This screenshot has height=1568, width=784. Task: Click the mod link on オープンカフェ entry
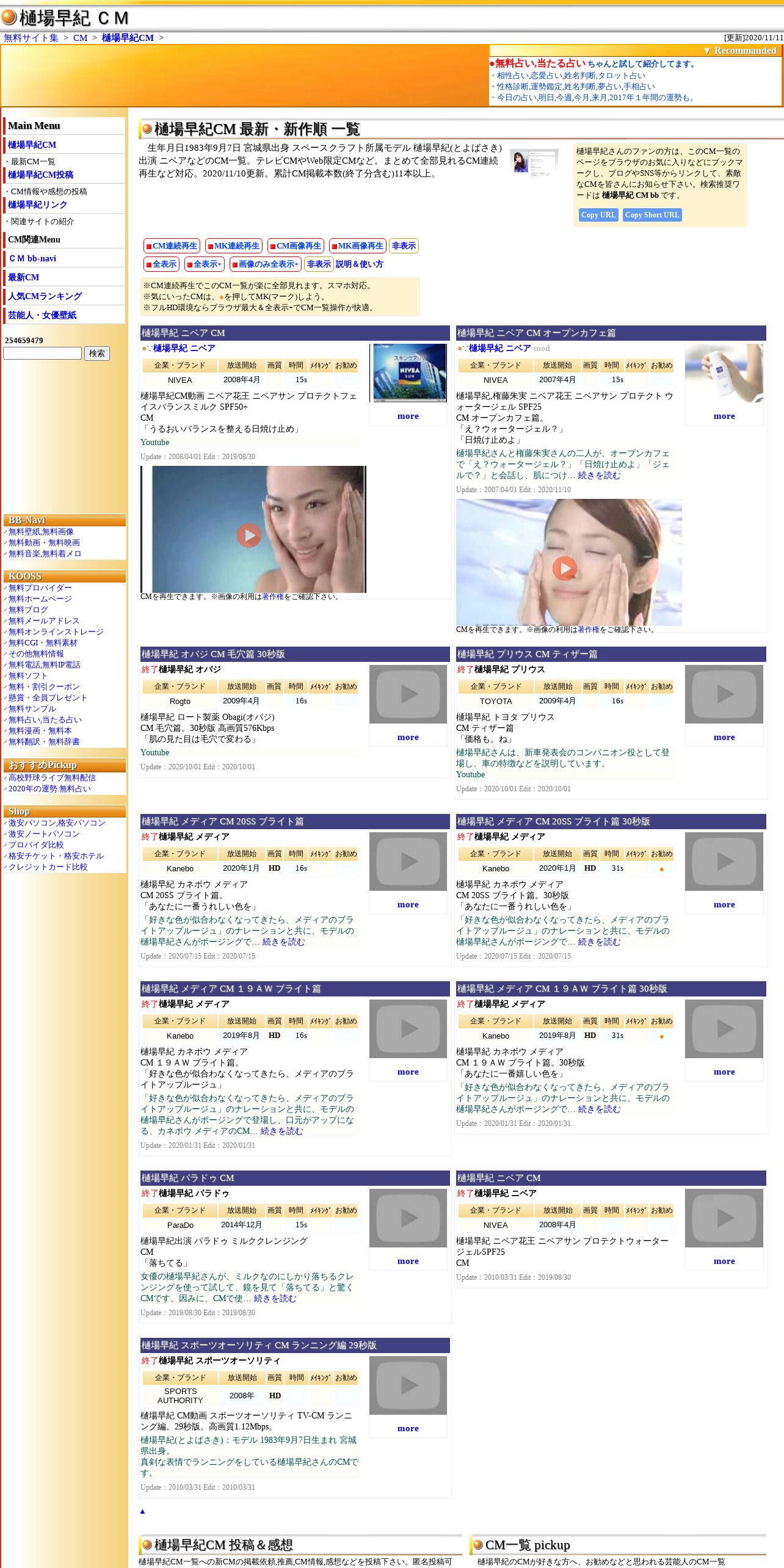coord(542,349)
